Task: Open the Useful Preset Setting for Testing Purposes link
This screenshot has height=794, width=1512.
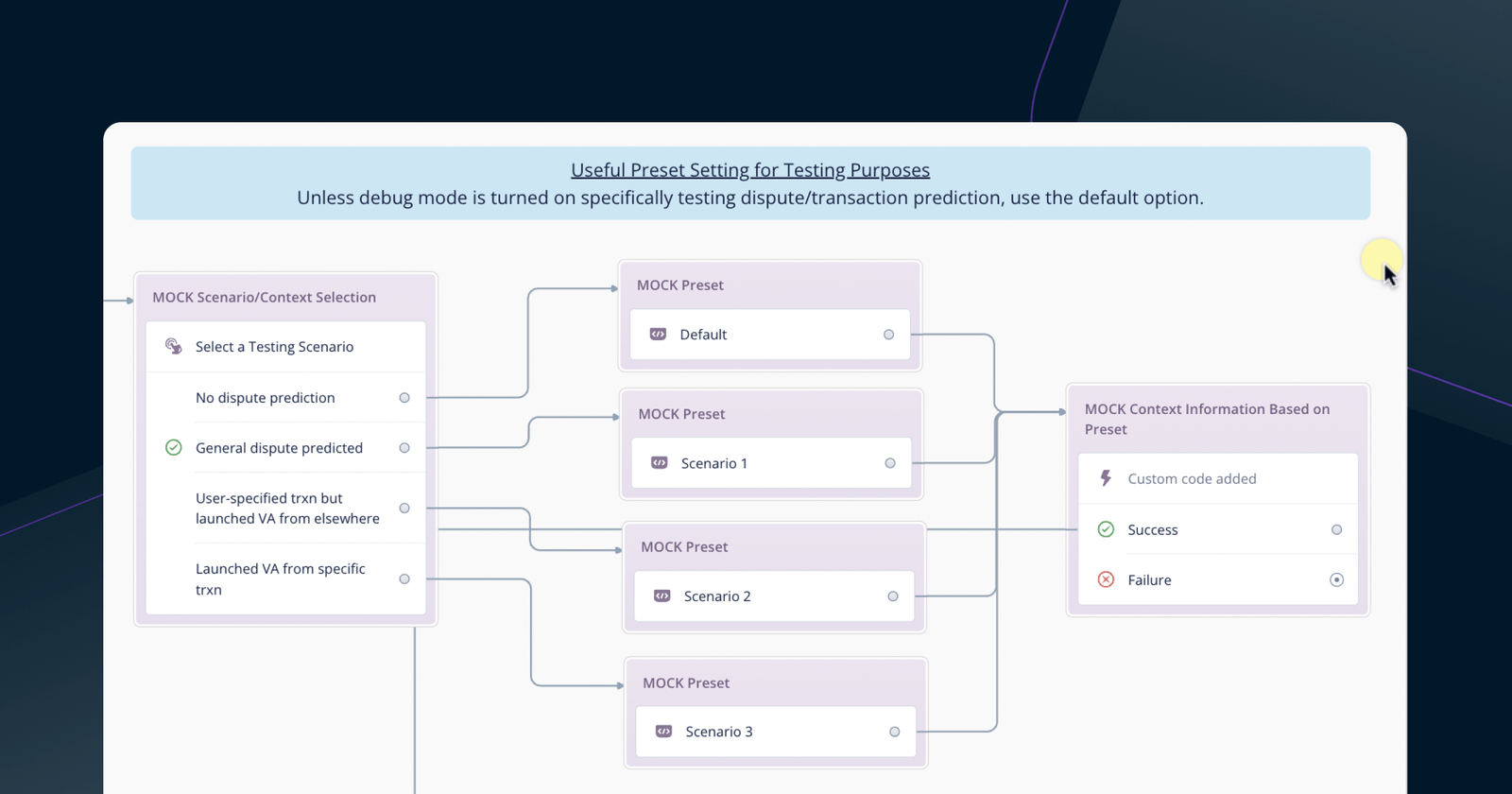Action: [x=750, y=170]
